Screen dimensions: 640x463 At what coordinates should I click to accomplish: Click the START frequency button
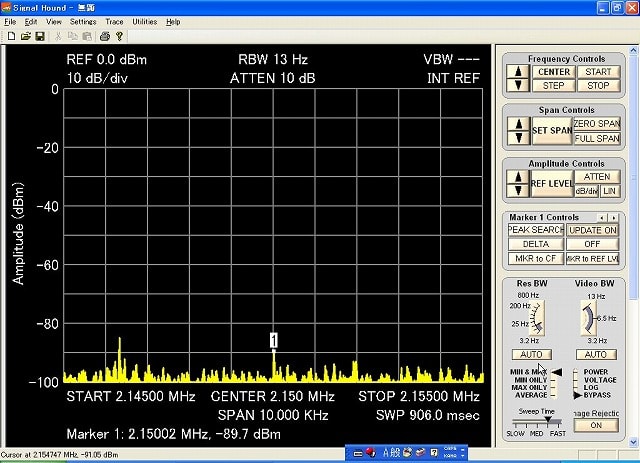(x=598, y=72)
